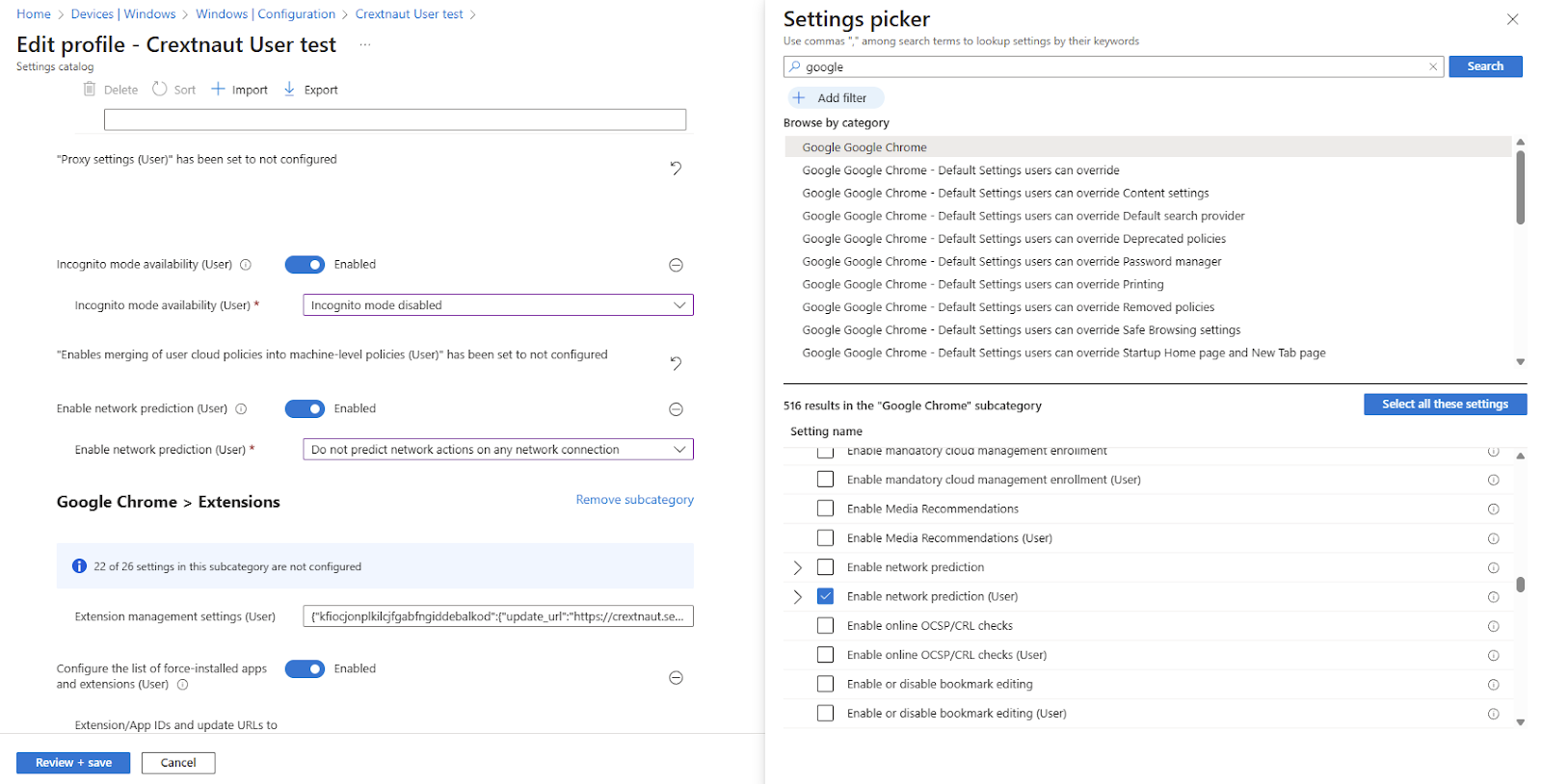This screenshot has width=1542, height=784.
Task: Open info for Enable or disable bookmark editing
Action: coord(1493,685)
